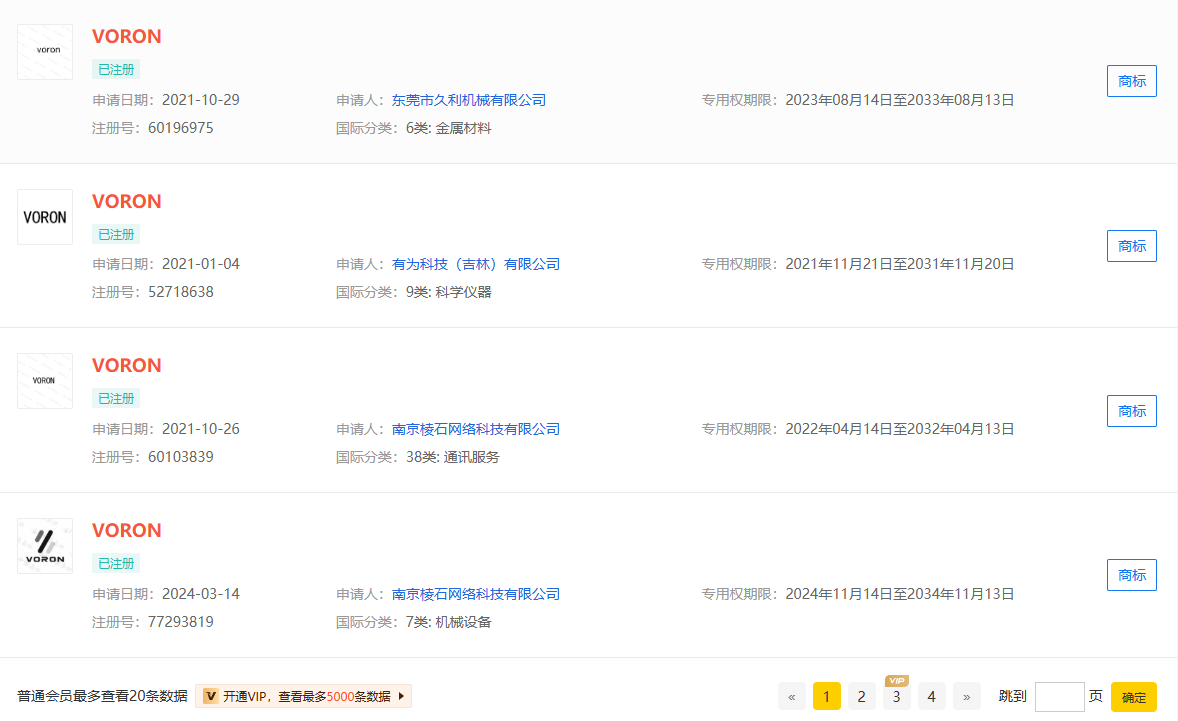Open 南京棱石网络科技有限公司 link in class 7 entry
This screenshot has width=1178, height=721.
475,594
